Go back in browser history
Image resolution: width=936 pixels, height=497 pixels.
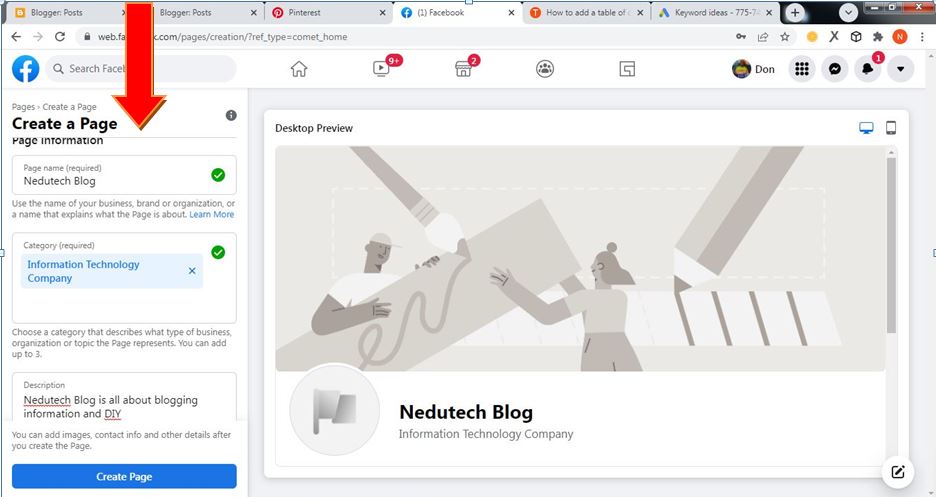click(16, 37)
